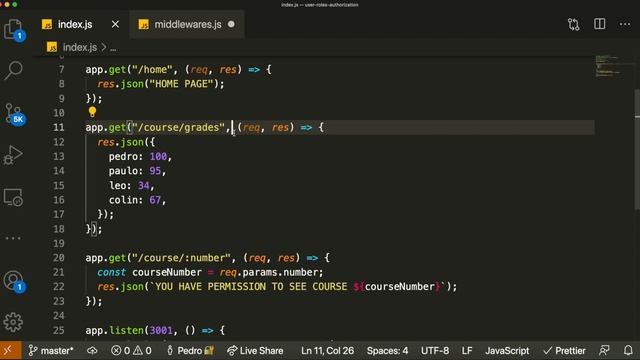The height and width of the screenshot is (360, 640).
Task: Open the Explorer view in activity bar
Action: pyautogui.click(x=13, y=30)
